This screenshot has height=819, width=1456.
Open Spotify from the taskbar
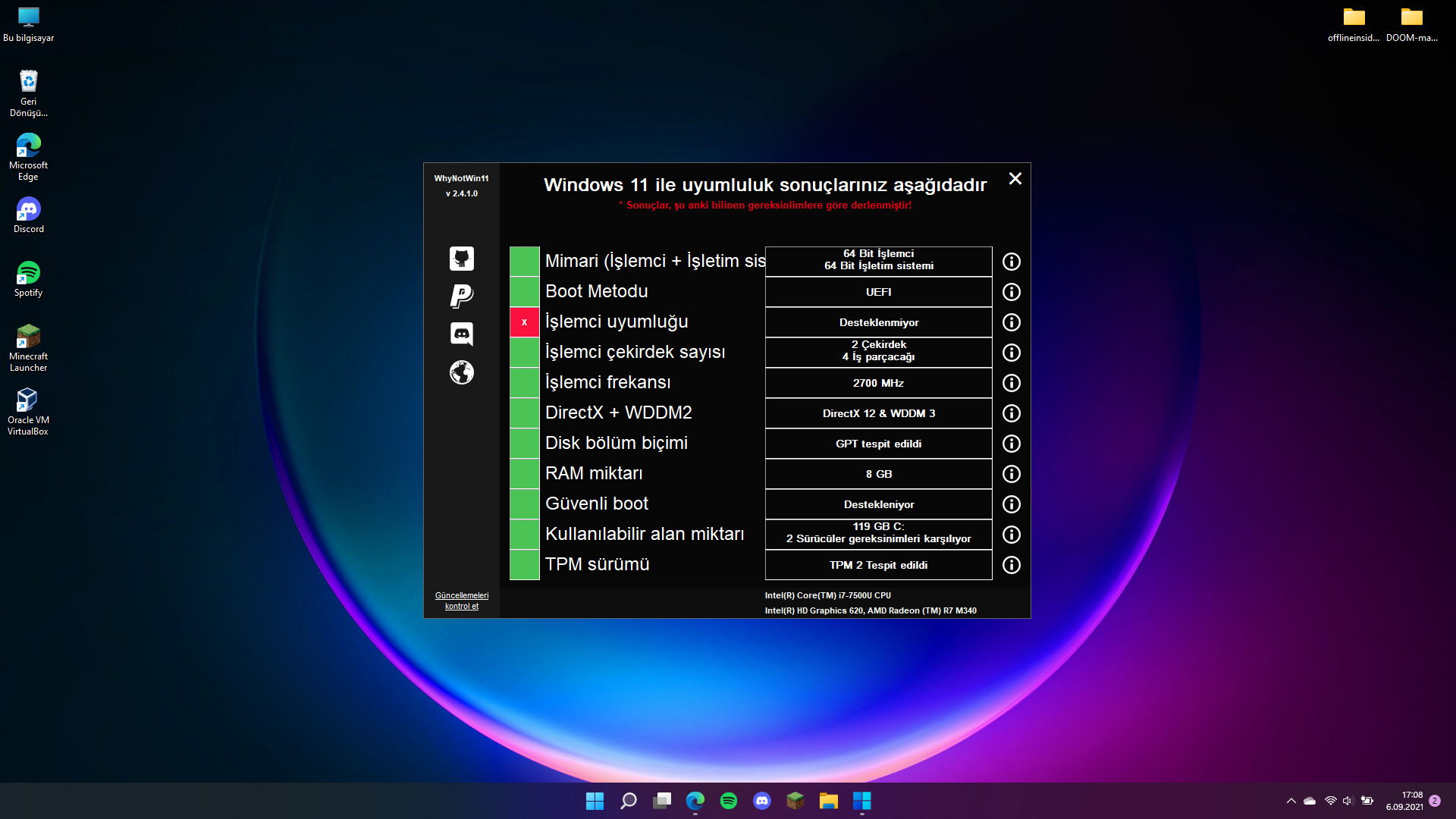[x=728, y=801]
